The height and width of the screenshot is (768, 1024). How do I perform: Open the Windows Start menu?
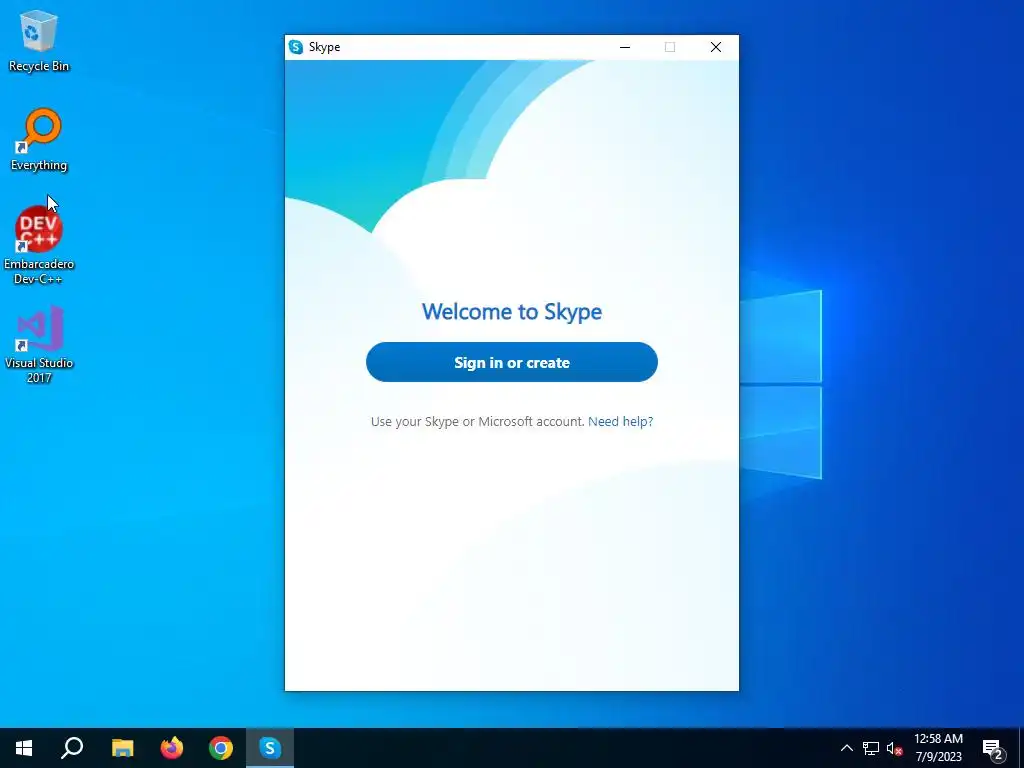24,748
